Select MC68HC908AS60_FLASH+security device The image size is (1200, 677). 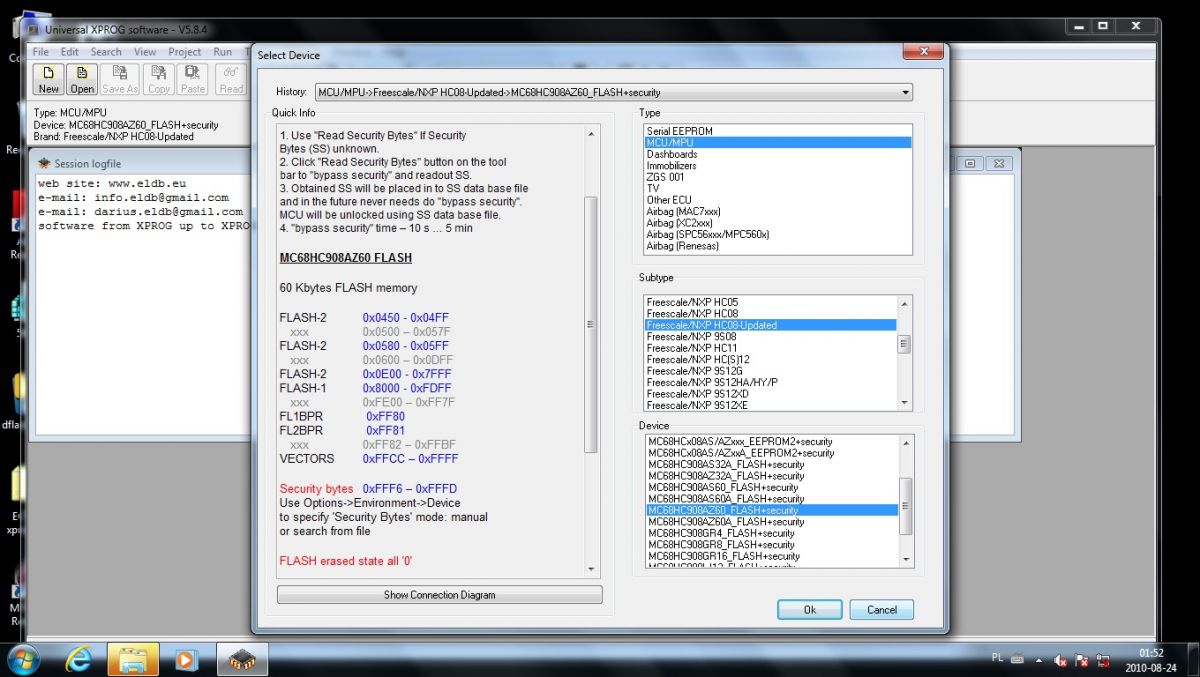pos(770,487)
